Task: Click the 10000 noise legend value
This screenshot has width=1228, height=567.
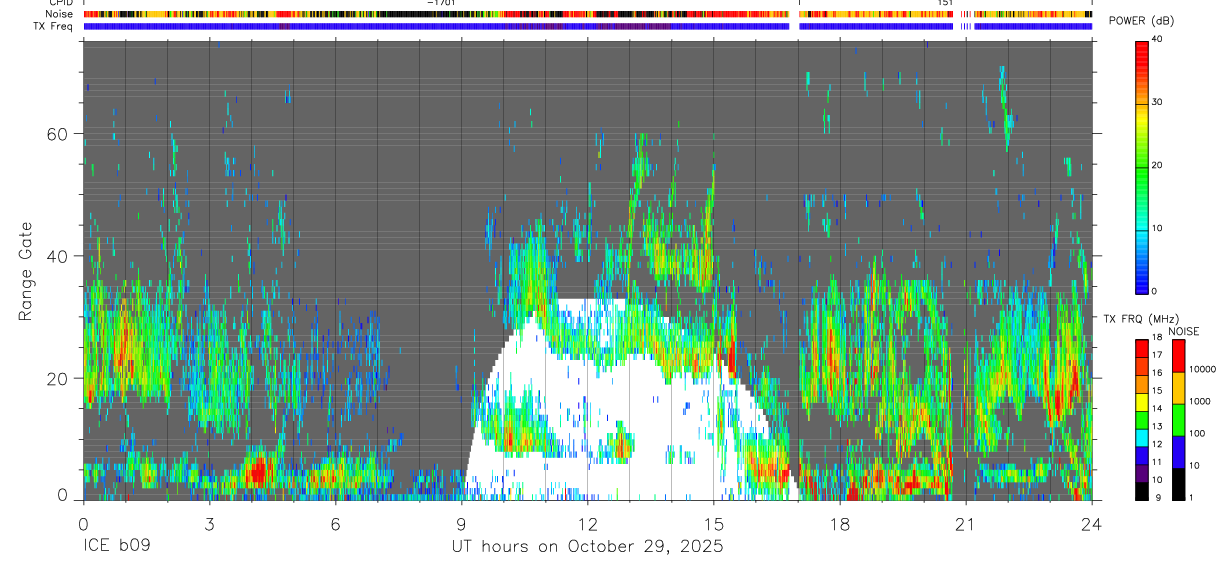Action: point(1202,369)
